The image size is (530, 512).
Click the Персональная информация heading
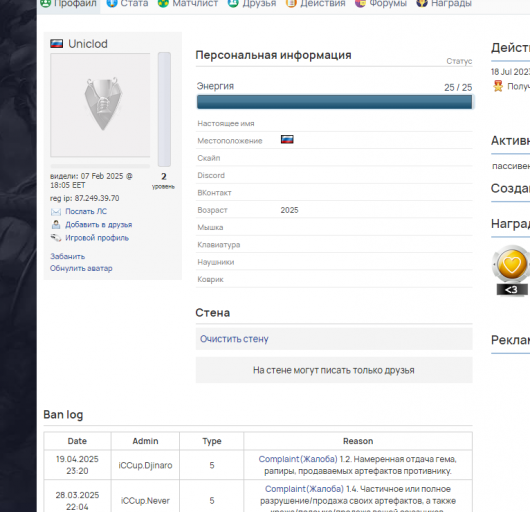[273, 55]
